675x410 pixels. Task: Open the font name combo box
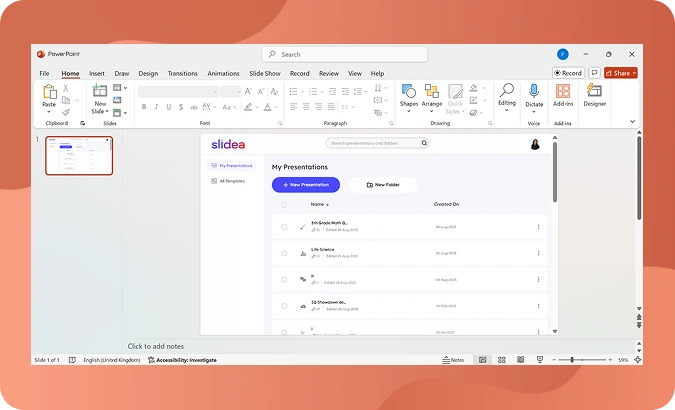pos(178,91)
